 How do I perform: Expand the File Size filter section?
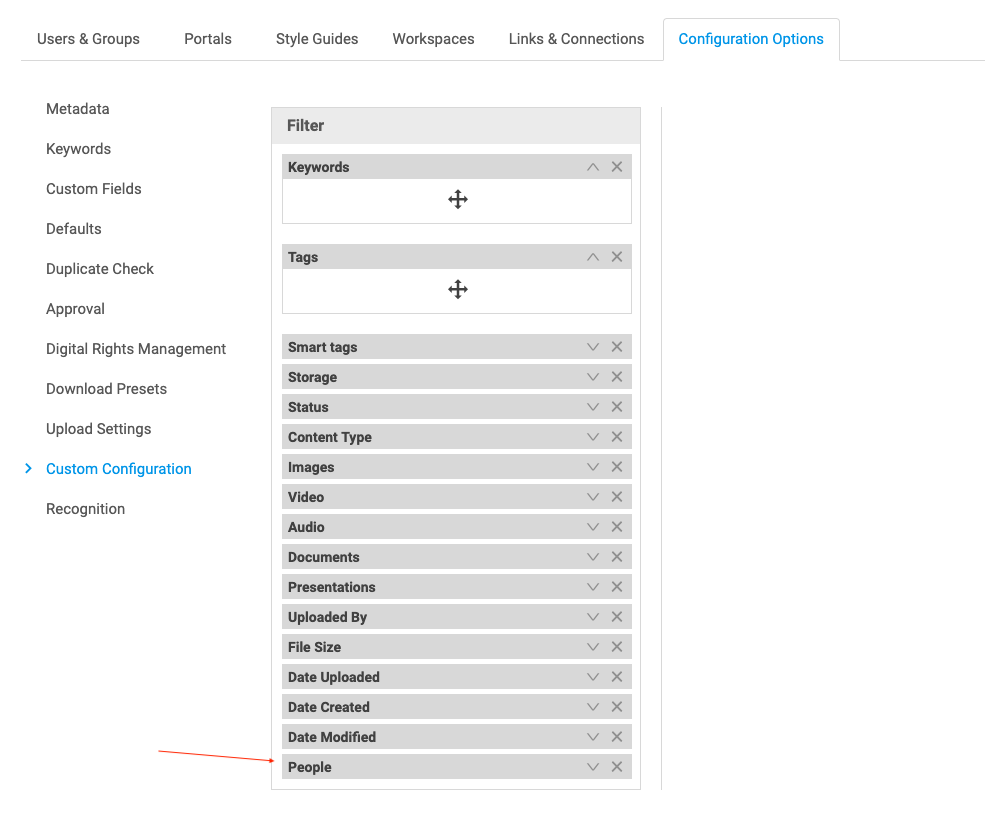coord(592,646)
